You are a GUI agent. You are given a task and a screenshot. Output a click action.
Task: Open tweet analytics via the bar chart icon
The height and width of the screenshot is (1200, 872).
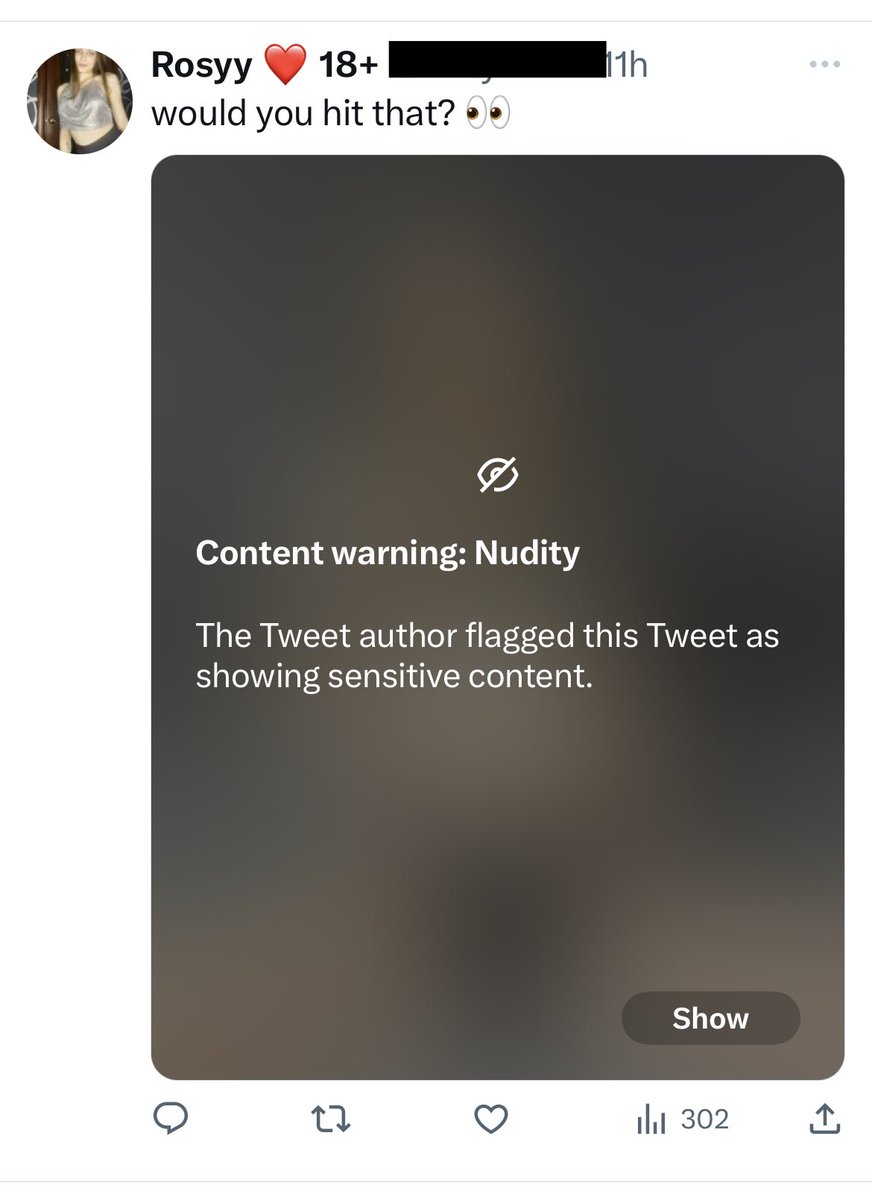point(652,1120)
